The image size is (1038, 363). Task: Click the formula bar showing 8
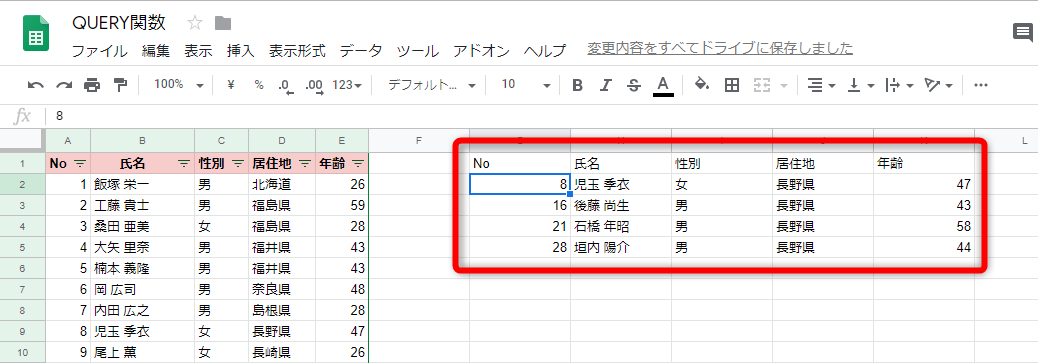point(542,116)
